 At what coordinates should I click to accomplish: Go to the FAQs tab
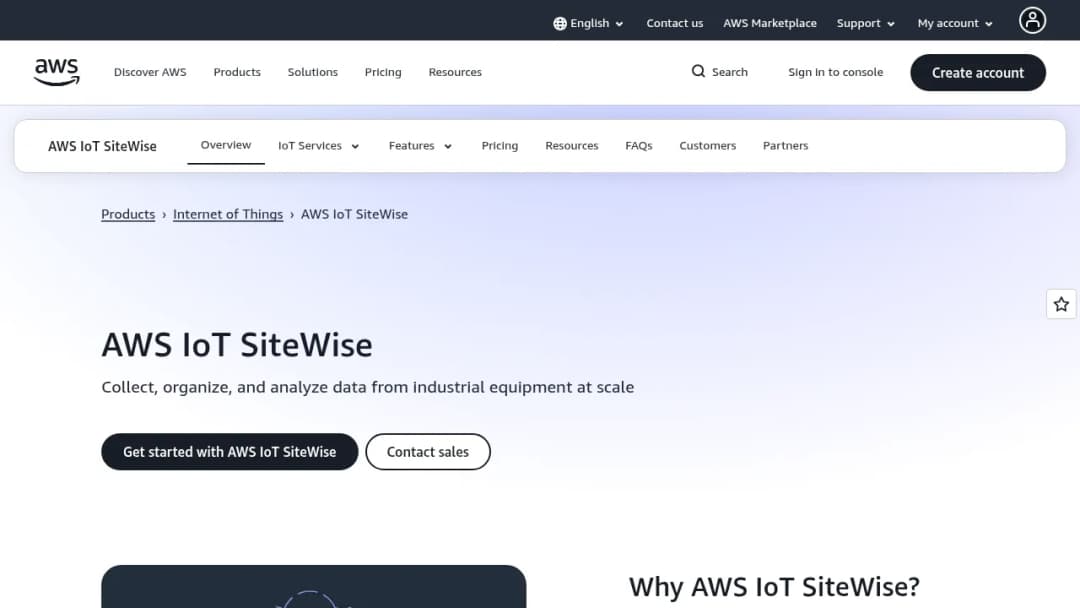(x=638, y=146)
